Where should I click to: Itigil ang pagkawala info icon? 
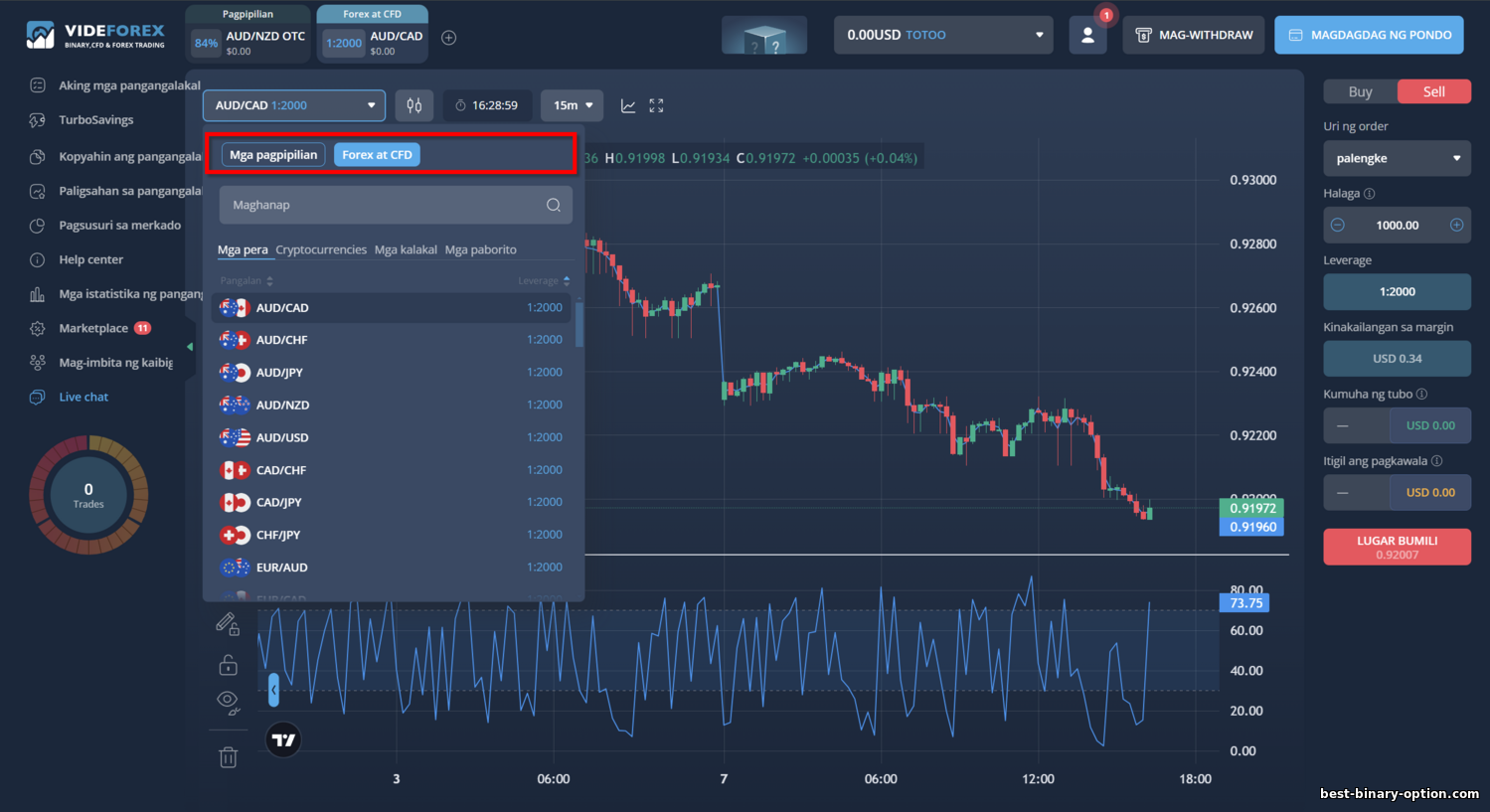[x=1437, y=461]
